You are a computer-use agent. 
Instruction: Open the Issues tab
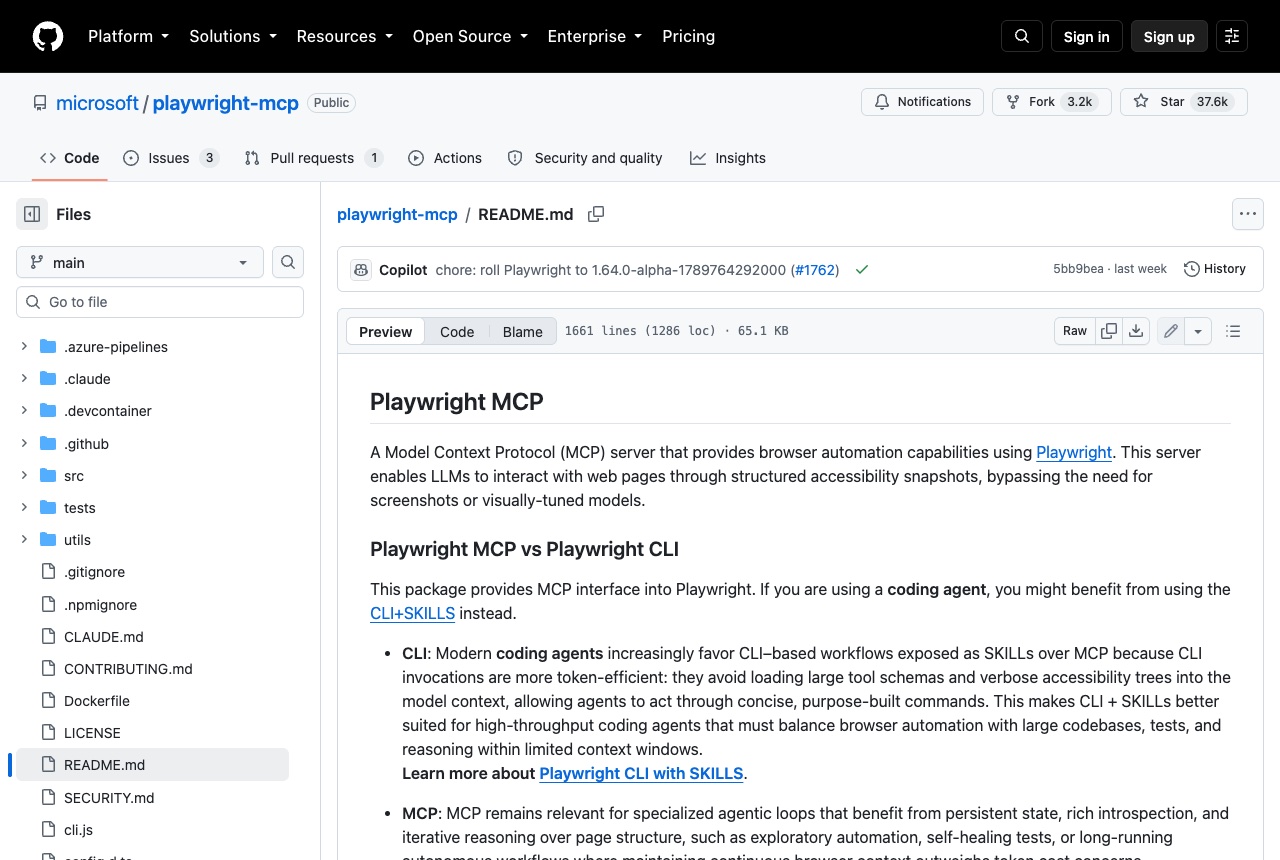point(171,158)
